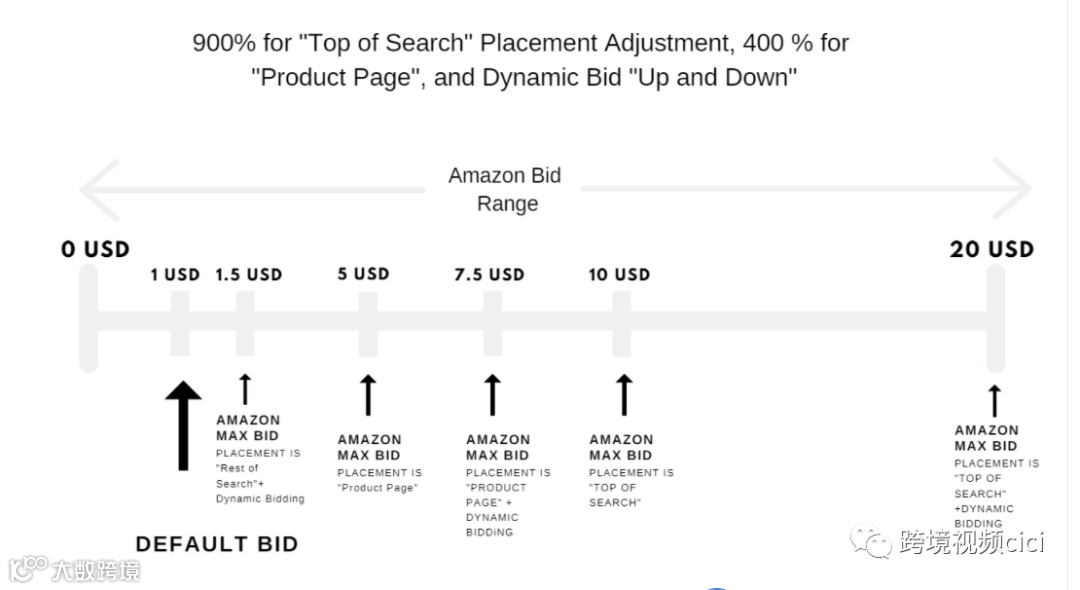The image size is (1080, 590).
Task: Click the up arrow under 20 USD
Action: (x=994, y=401)
